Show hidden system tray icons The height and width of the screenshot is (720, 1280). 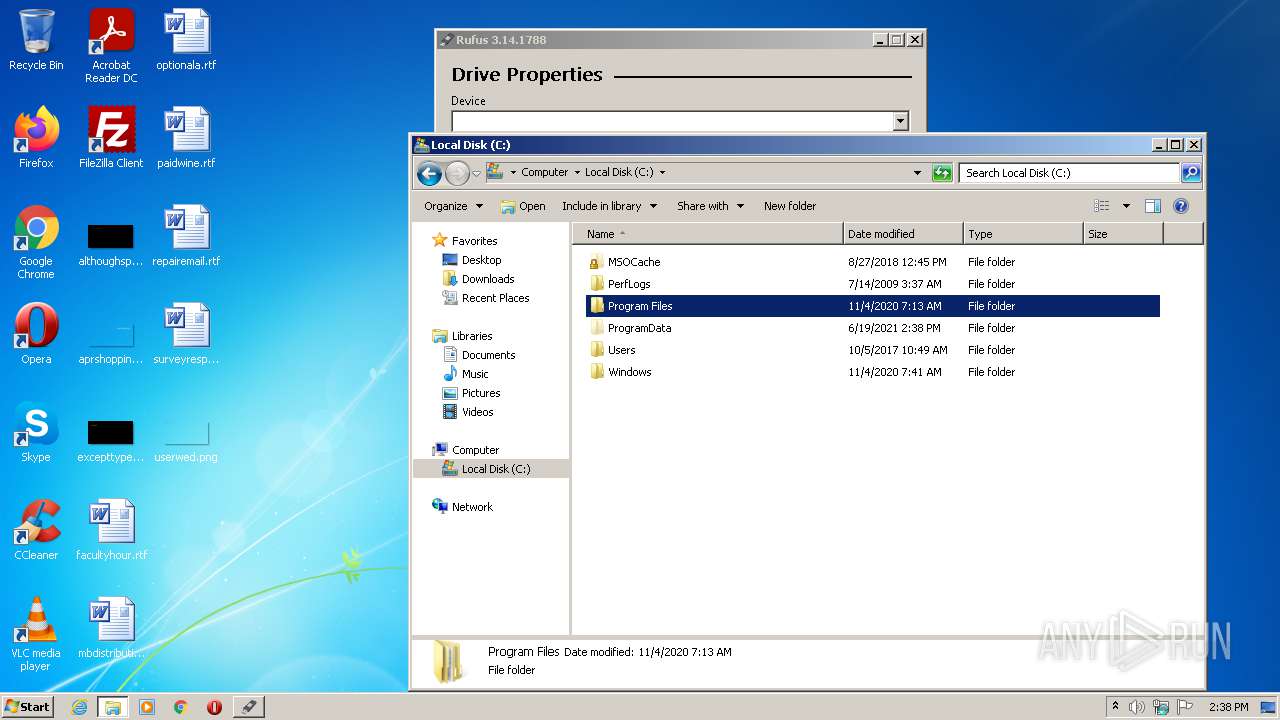(x=1115, y=707)
